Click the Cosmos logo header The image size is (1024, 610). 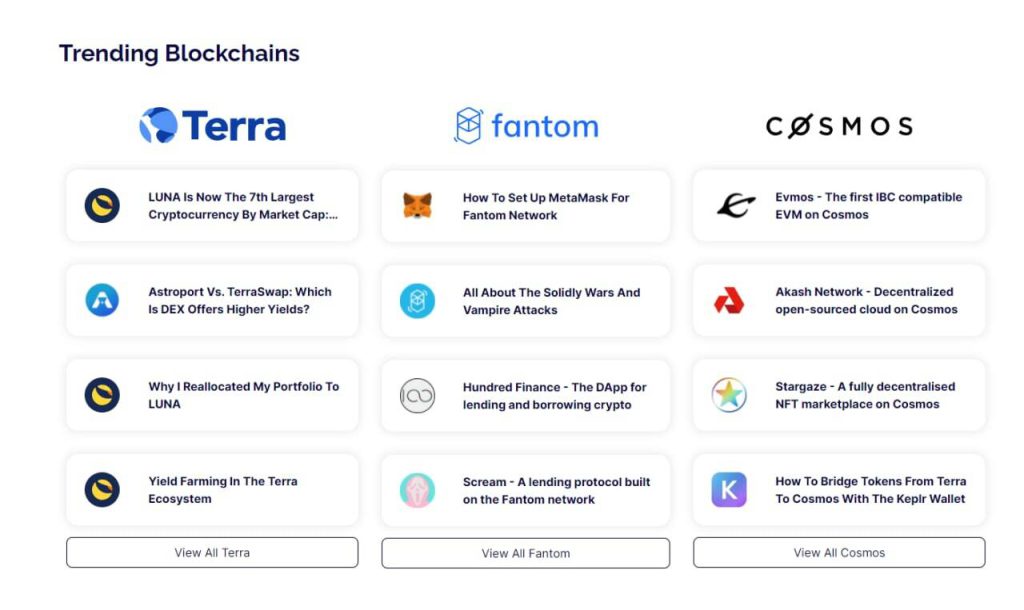tap(839, 126)
